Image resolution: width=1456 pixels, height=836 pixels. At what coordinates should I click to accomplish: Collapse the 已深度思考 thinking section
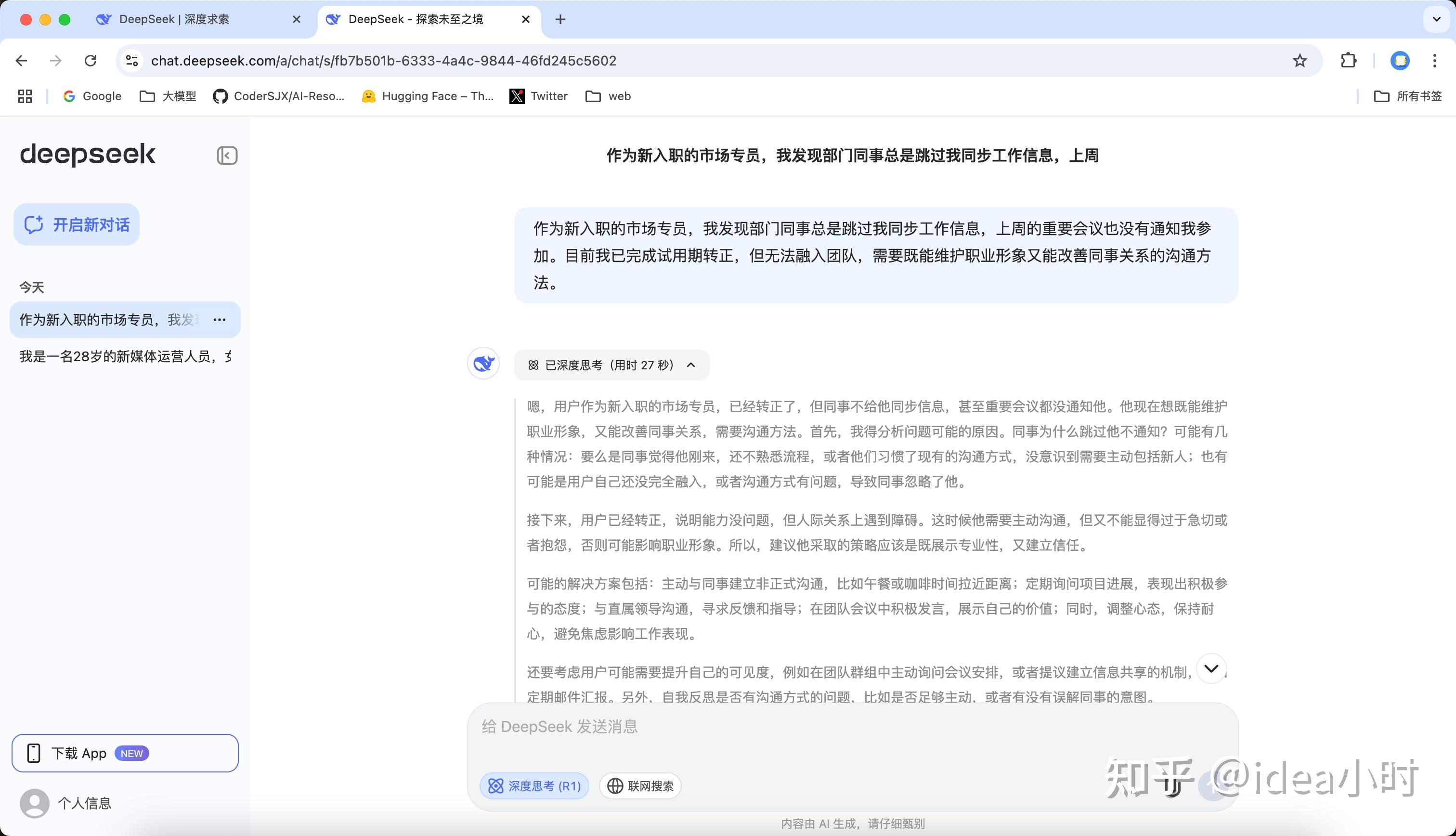tap(691, 365)
